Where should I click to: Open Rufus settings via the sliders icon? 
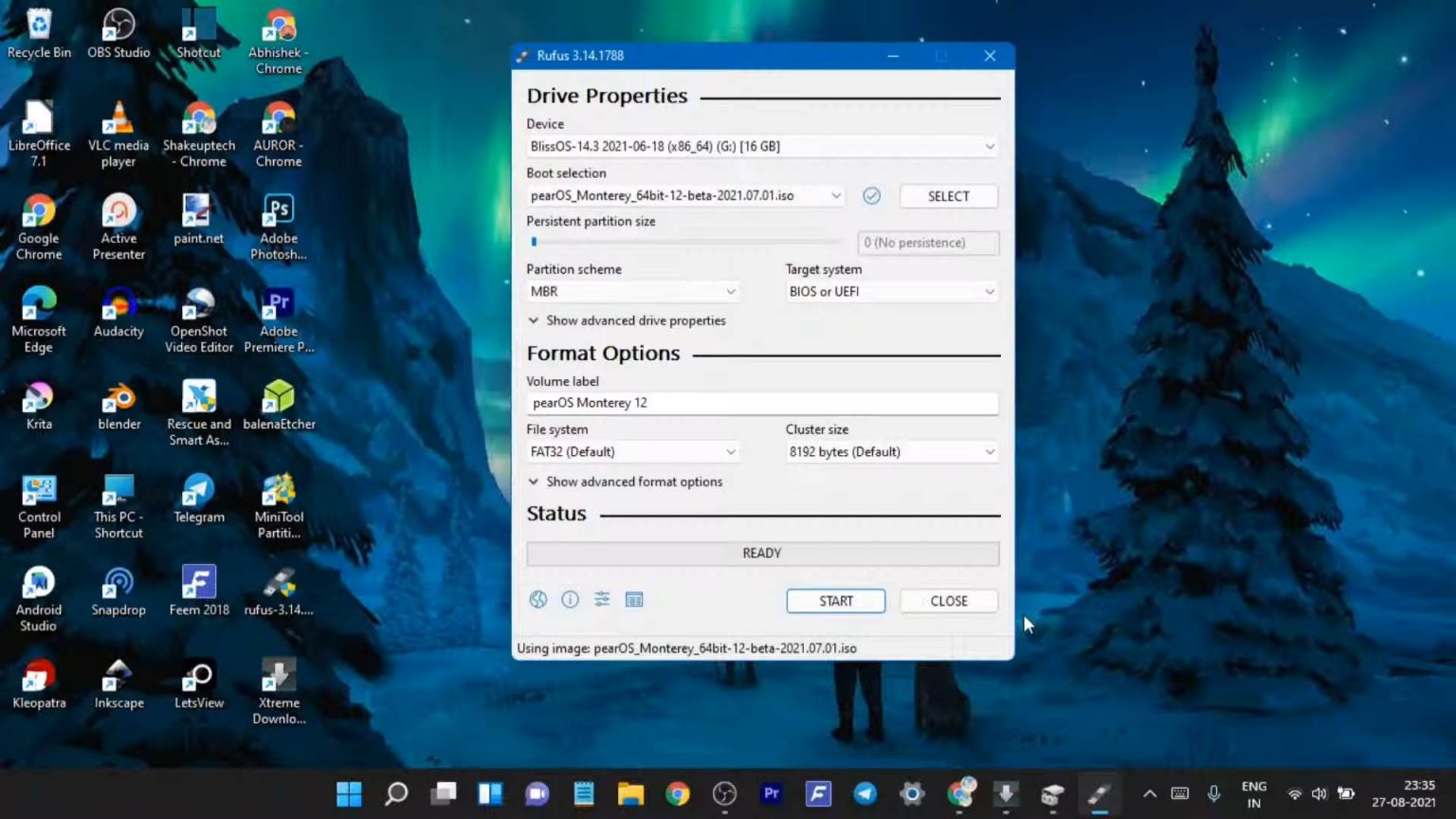click(602, 599)
